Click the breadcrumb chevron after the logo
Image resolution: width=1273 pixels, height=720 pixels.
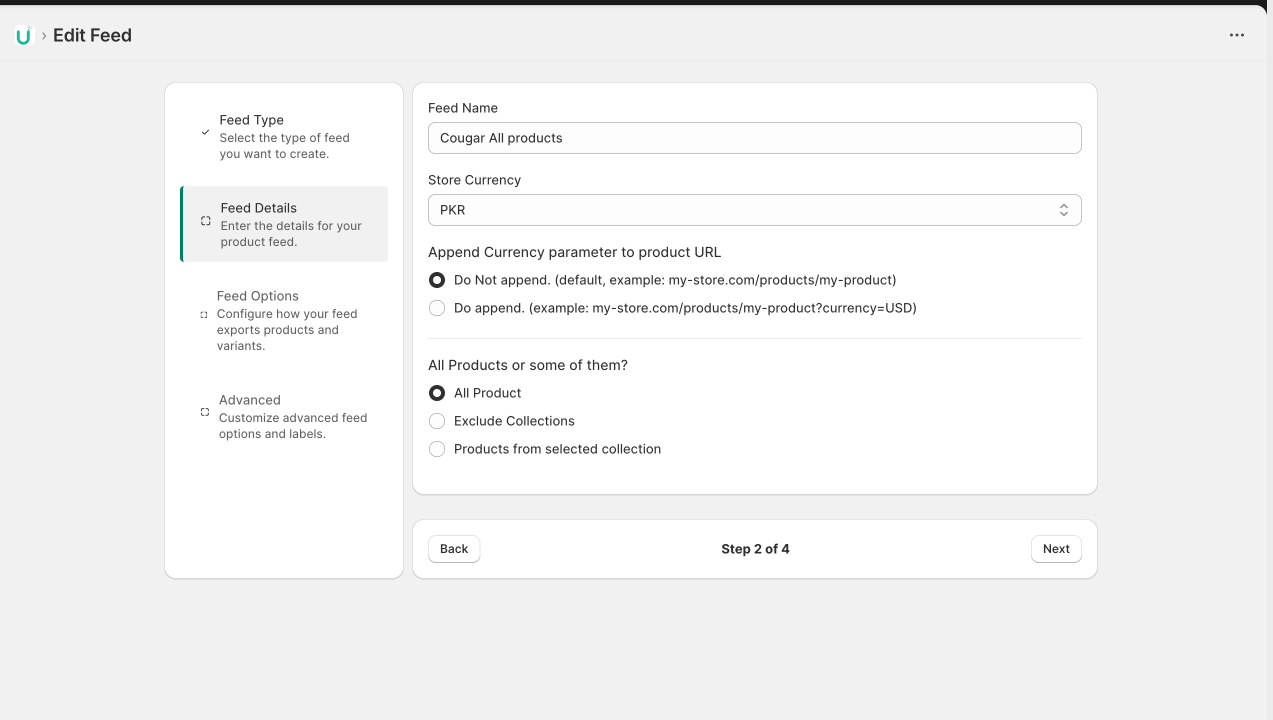(43, 35)
